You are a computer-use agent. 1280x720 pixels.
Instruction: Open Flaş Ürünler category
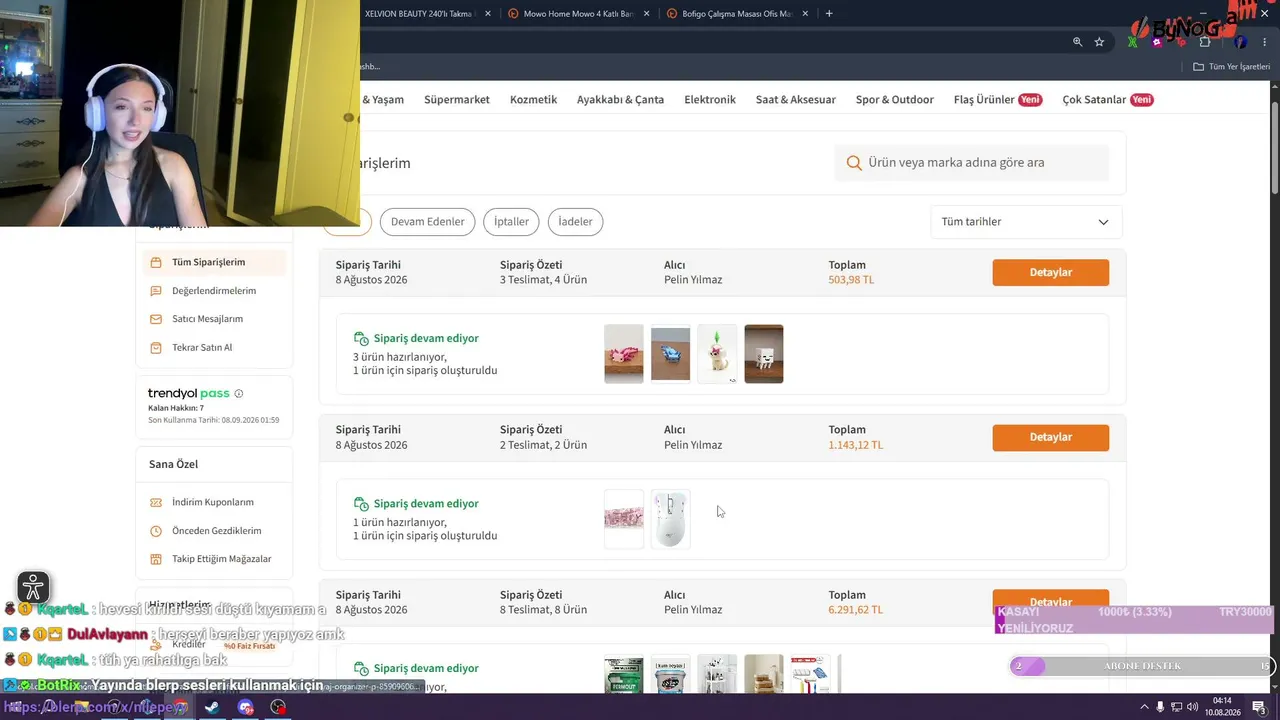point(998,100)
